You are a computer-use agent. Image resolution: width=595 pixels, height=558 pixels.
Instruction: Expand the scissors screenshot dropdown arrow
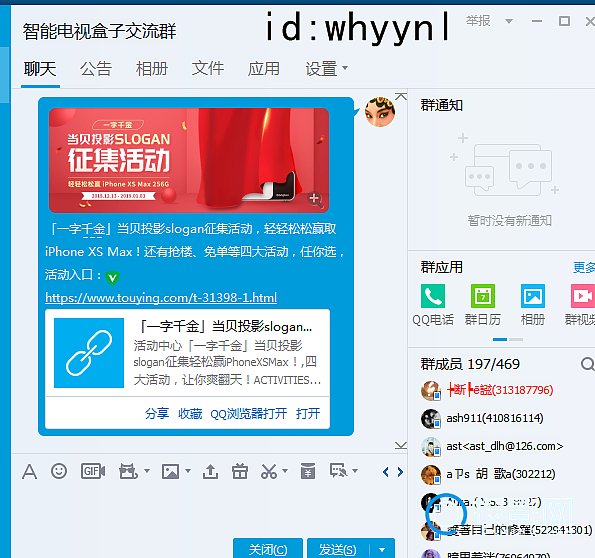pos(285,471)
